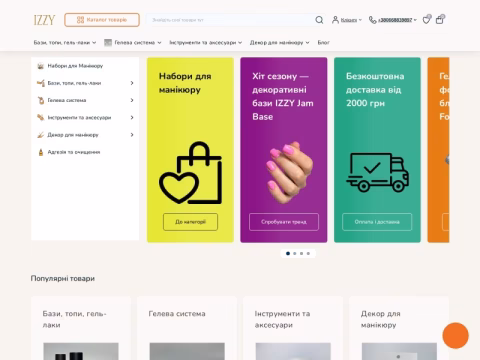Click the sidebar Бази, топи, гель-лаки icon
The height and width of the screenshot is (360, 480).
pyautogui.click(x=41, y=83)
